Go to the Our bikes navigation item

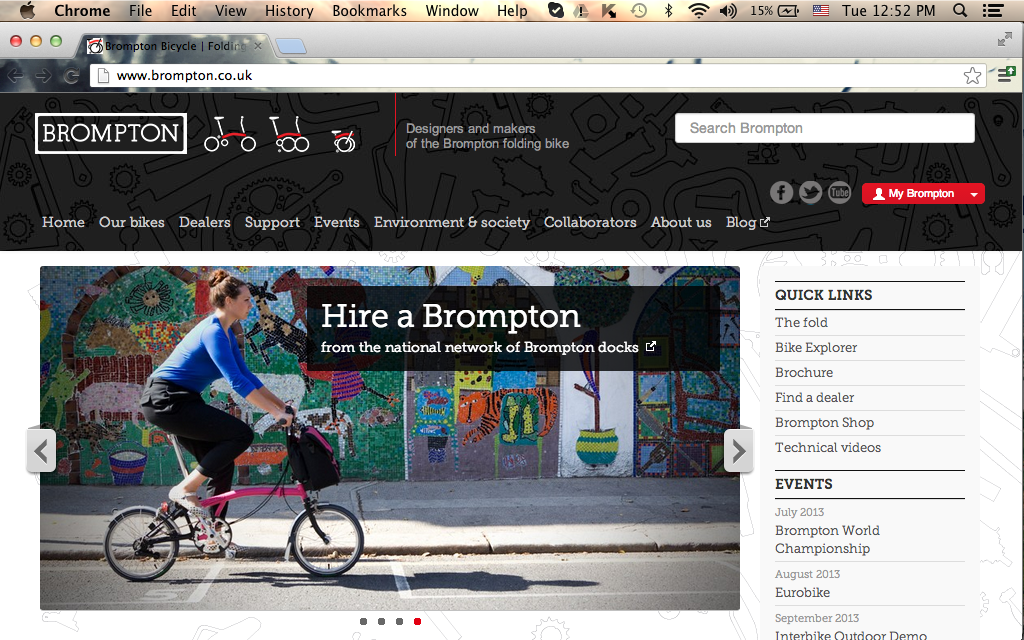[132, 222]
